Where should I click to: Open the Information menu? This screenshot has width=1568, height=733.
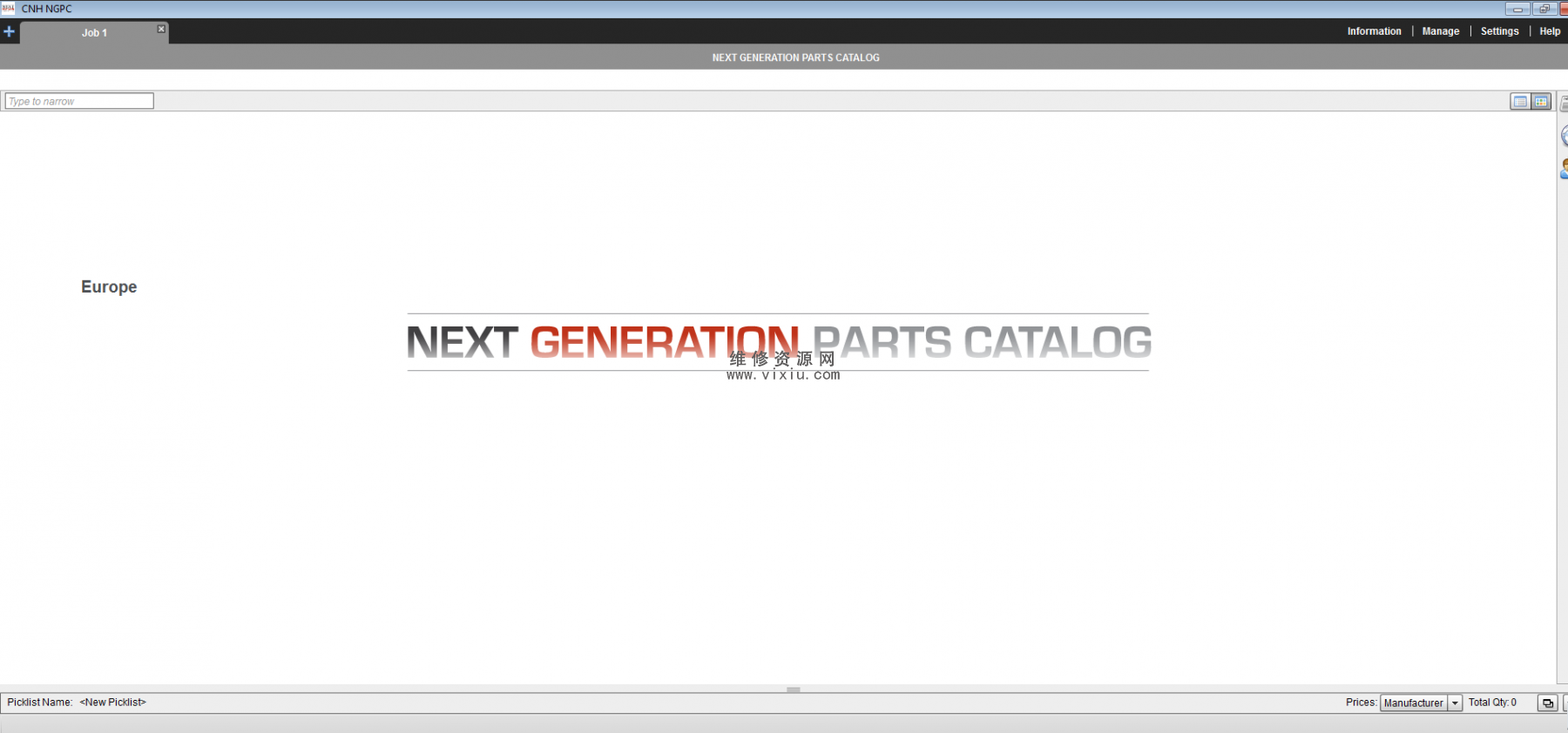point(1374,31)
